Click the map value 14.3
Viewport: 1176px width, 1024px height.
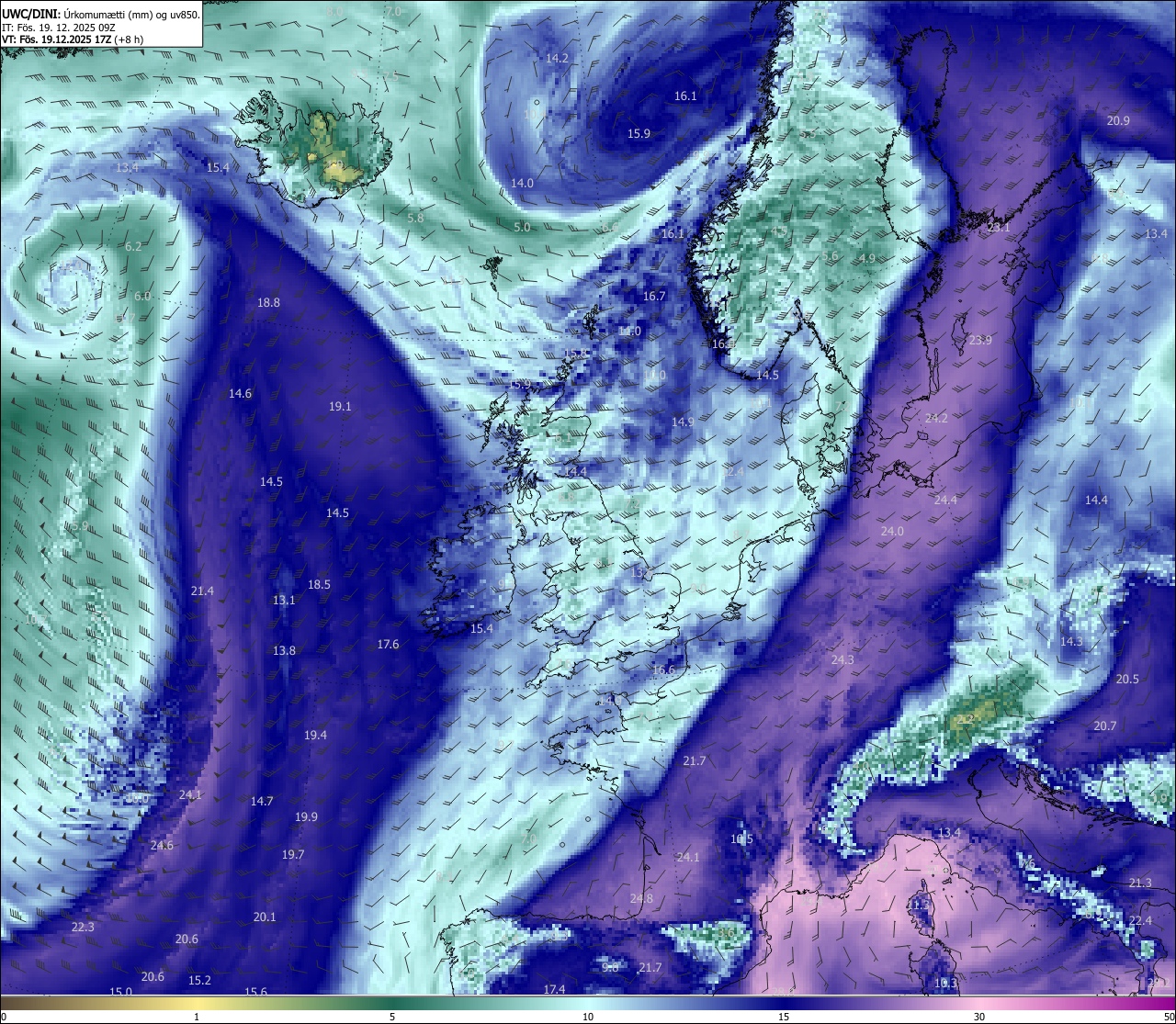pyautogui.click(x=1071, y=641)
